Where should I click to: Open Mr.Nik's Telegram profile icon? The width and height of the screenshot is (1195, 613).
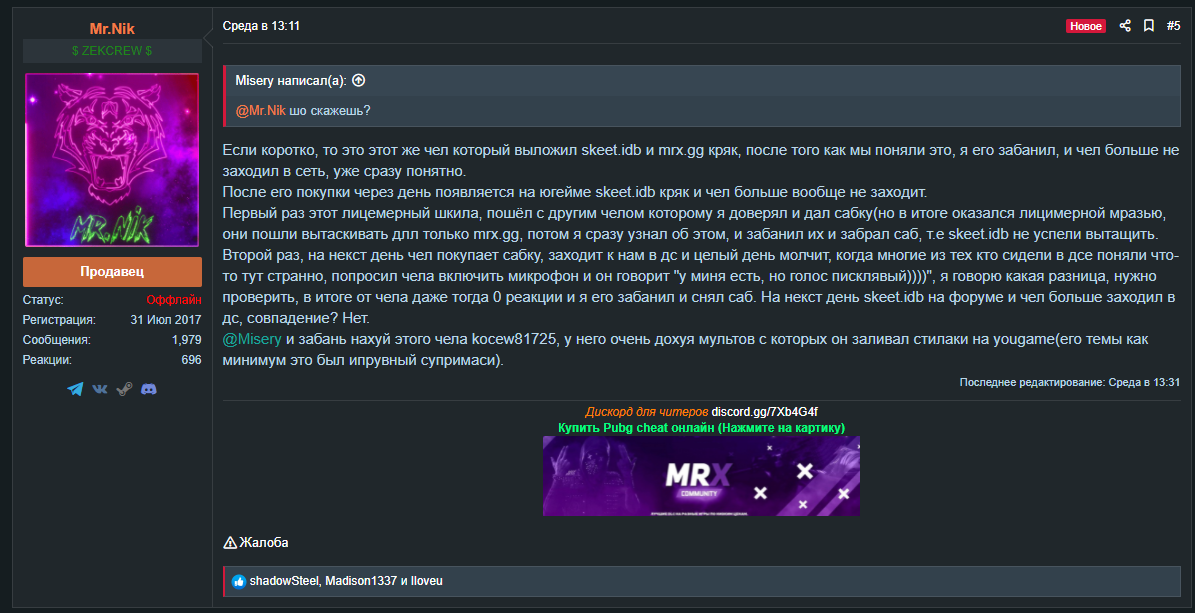(x=75, y=390)
